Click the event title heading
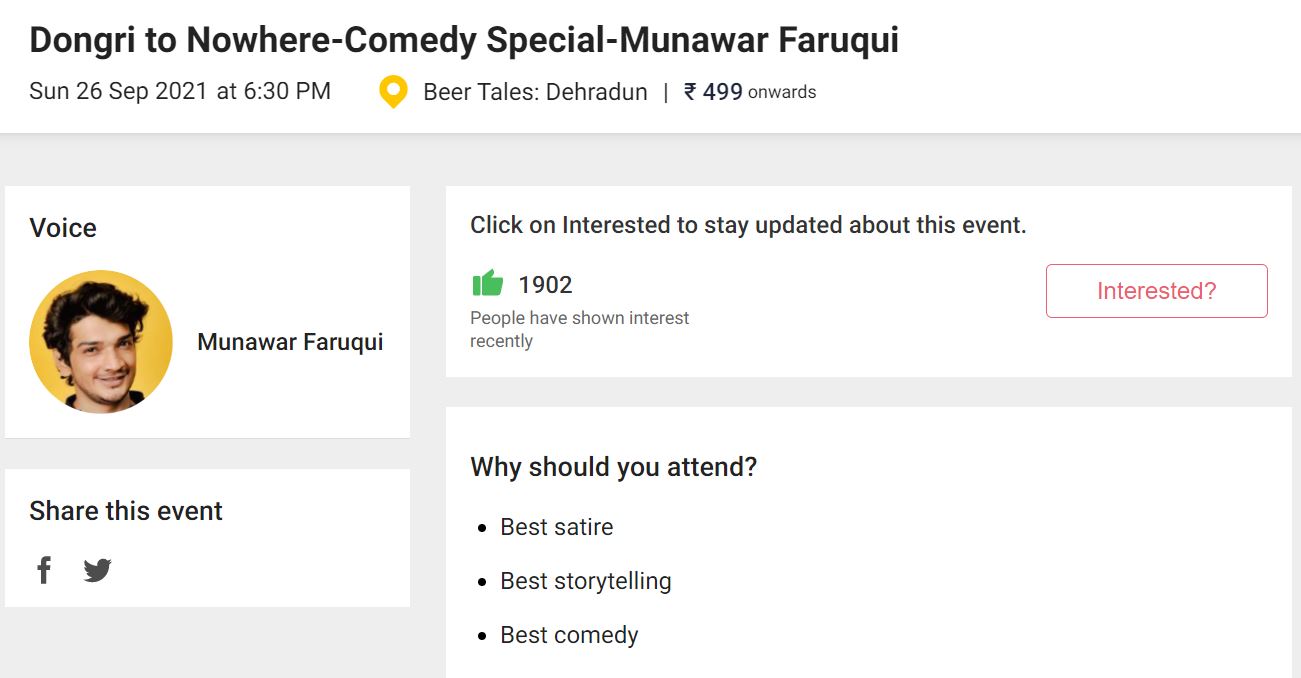The image size is (1301, 678). (x=464, y=40)
